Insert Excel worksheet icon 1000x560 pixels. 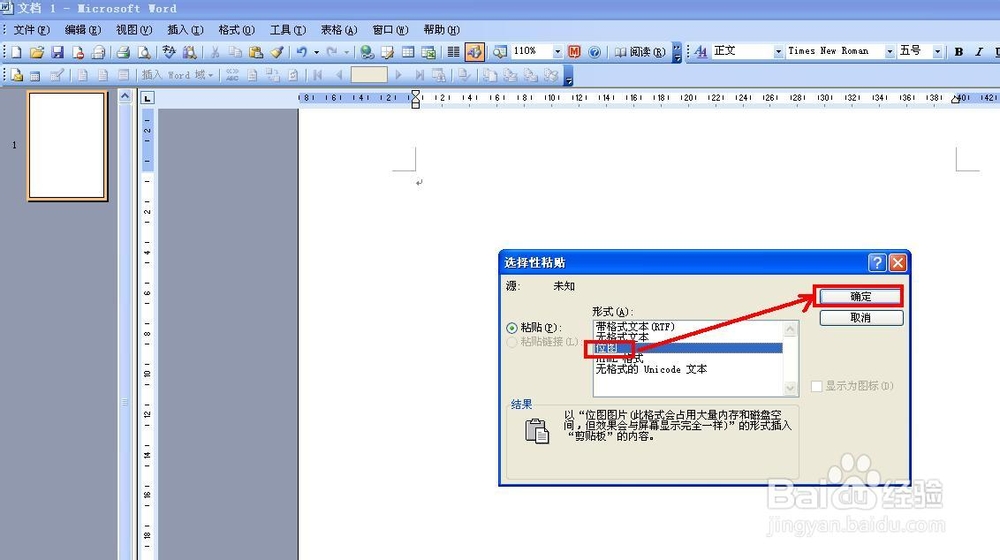(429, 52)
